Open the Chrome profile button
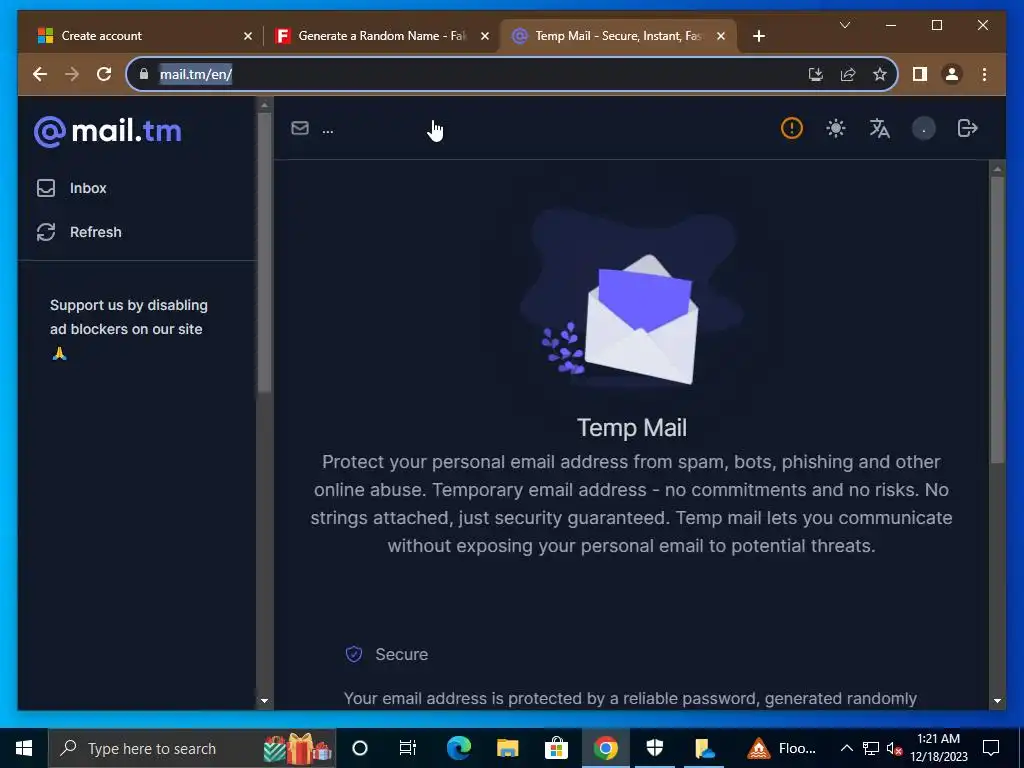 pyautogui.click(x=952, y=74)
